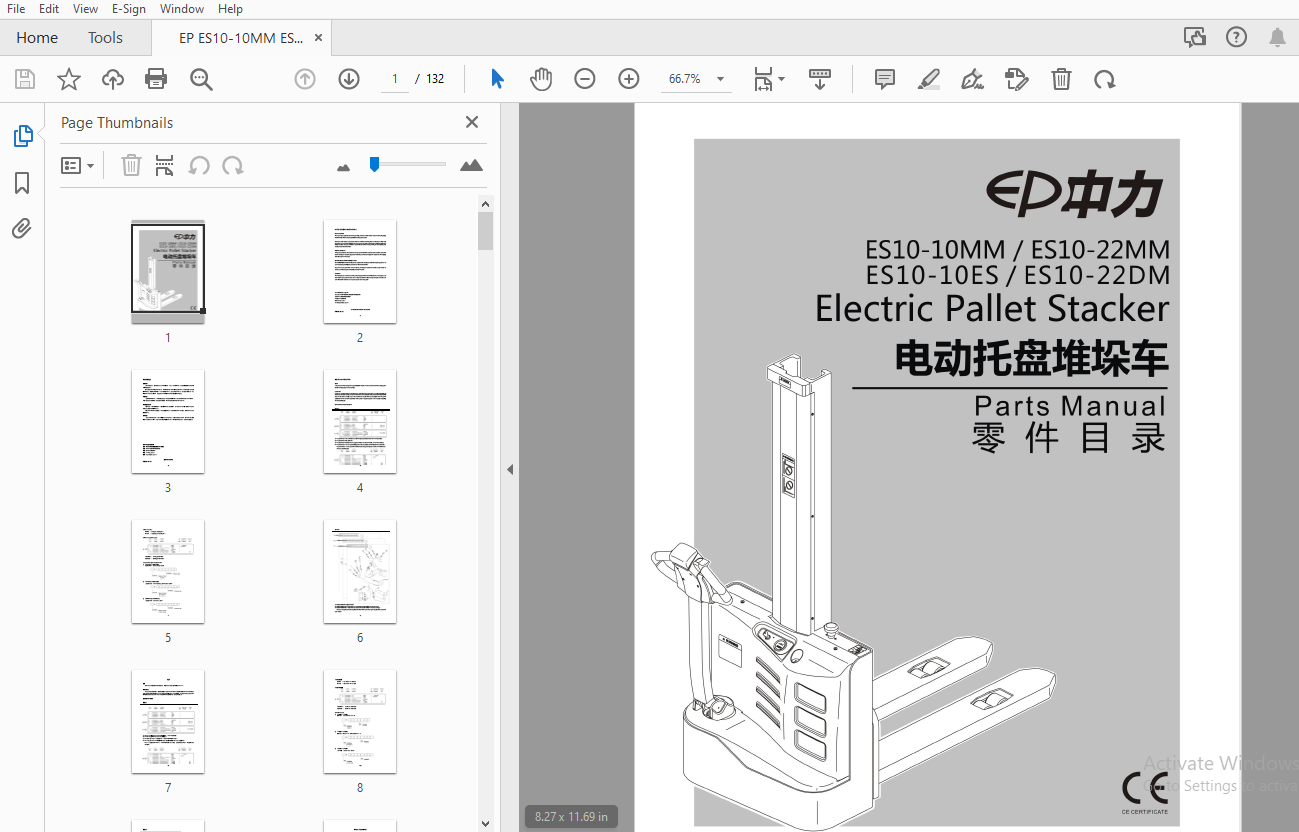This screenshot has width=1299, height=832.
Task: Bookmark the file with the star icon
Action: pos(69,79)
